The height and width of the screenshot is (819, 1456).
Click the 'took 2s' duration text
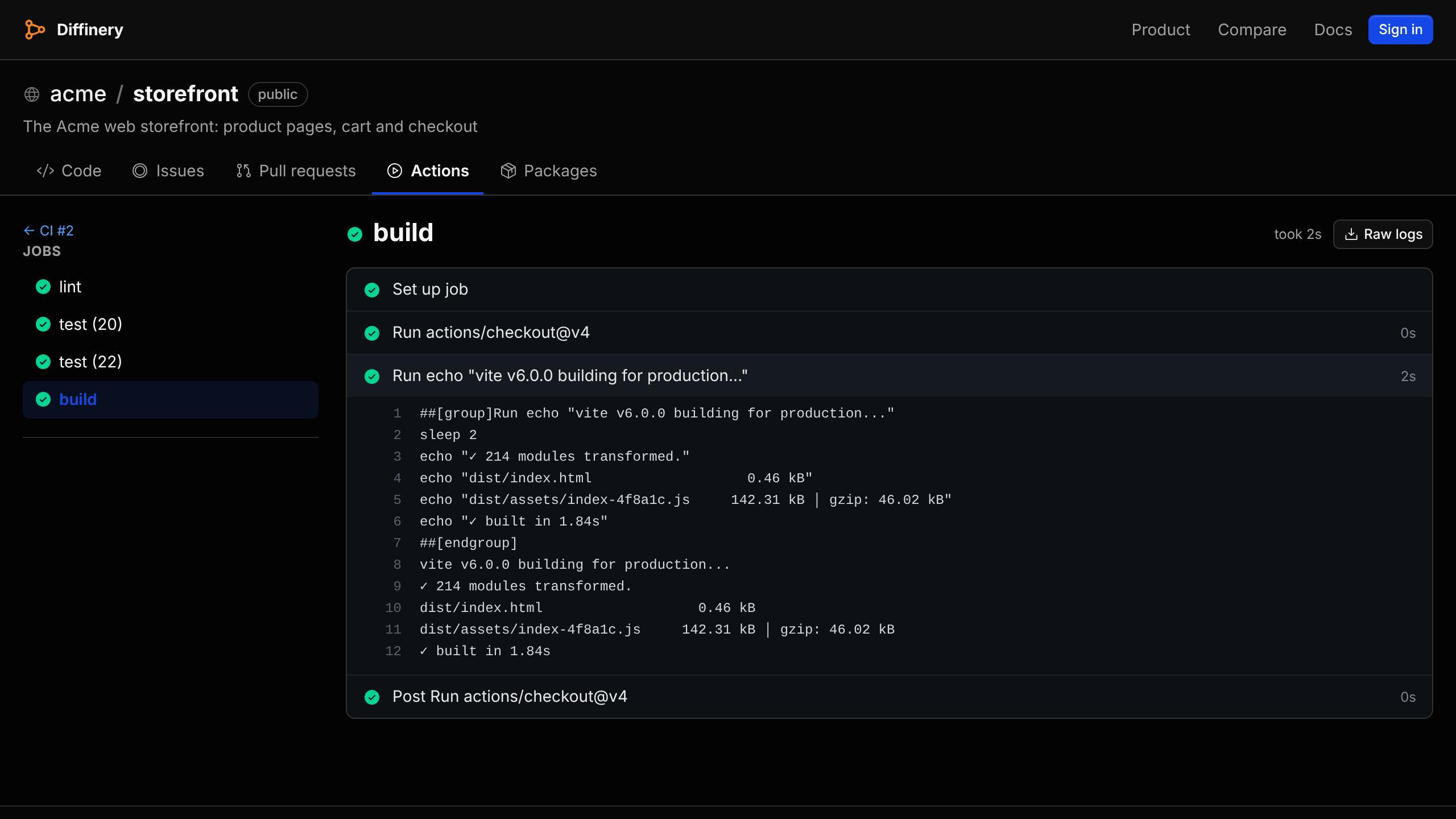[x=1297, y=234]
